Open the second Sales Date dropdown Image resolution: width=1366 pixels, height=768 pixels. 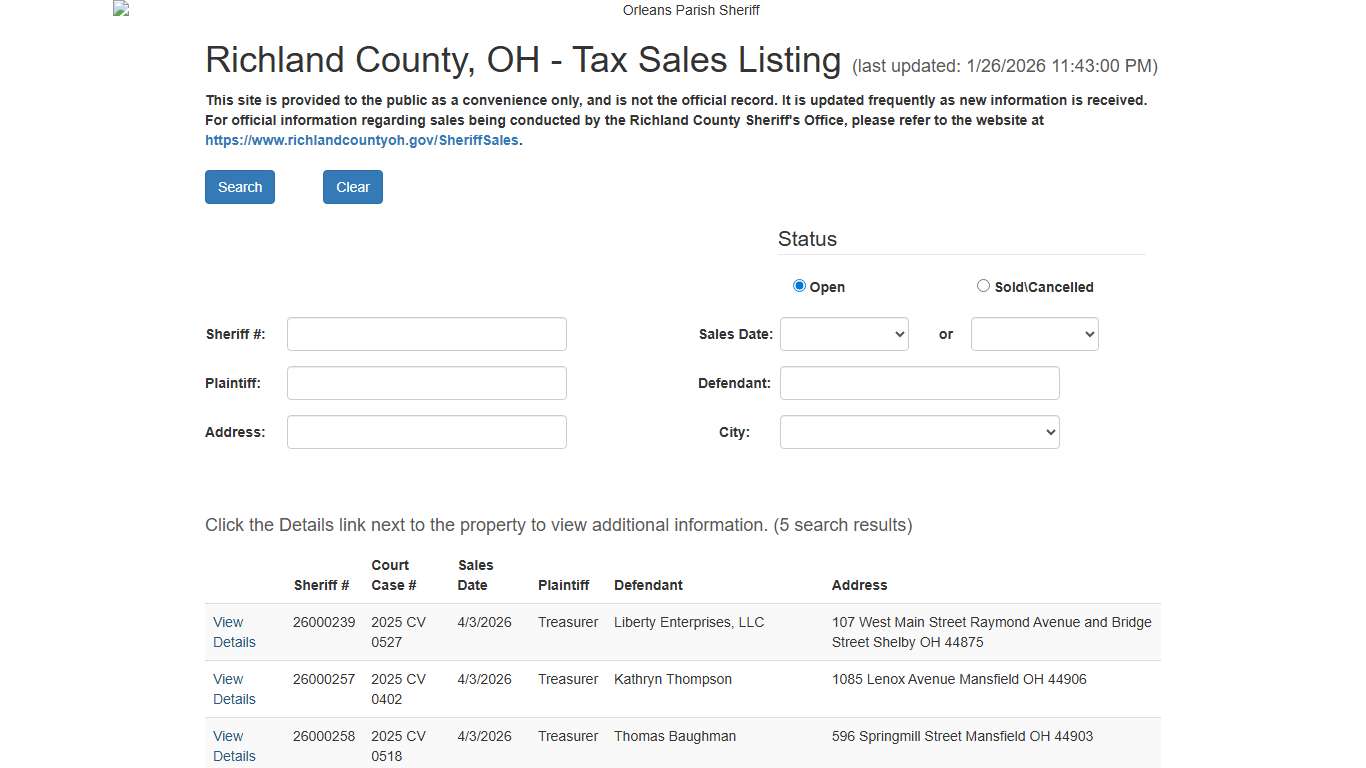[x=1034, y=334]
